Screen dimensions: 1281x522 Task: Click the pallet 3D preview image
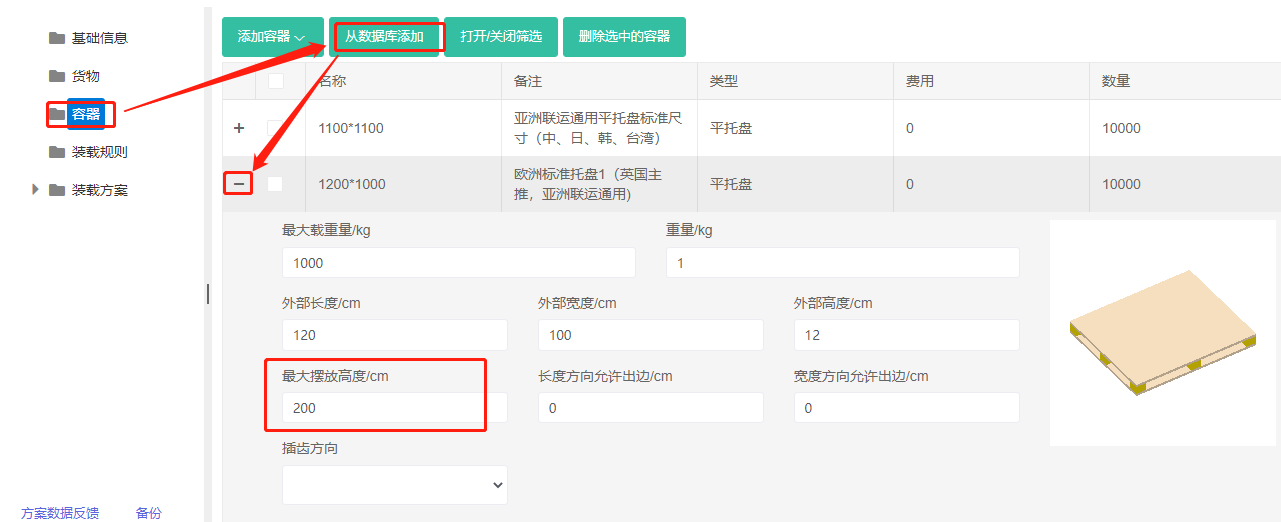click(x=1162, y=332)
